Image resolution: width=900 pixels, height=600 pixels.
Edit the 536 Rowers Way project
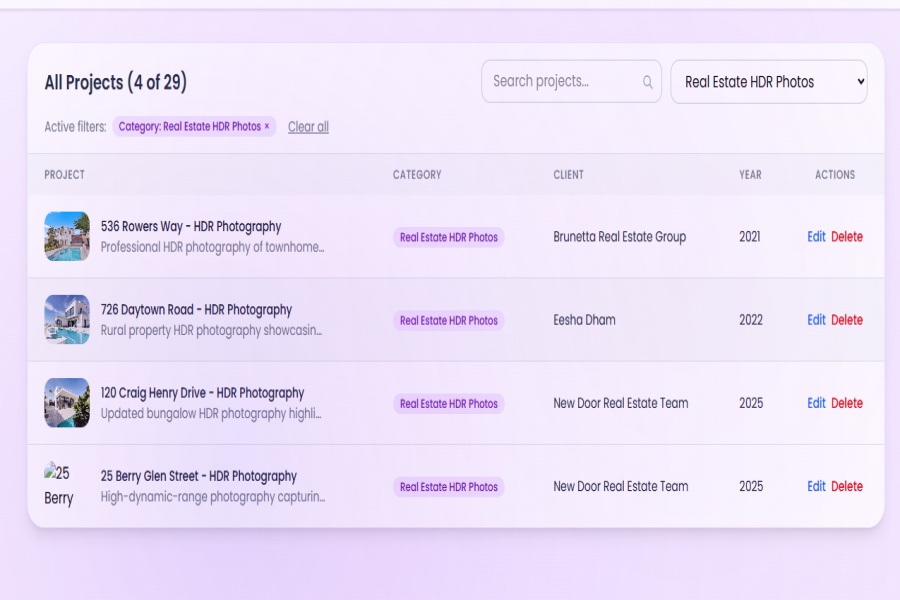pyautogui.click(x=816, y=237)
